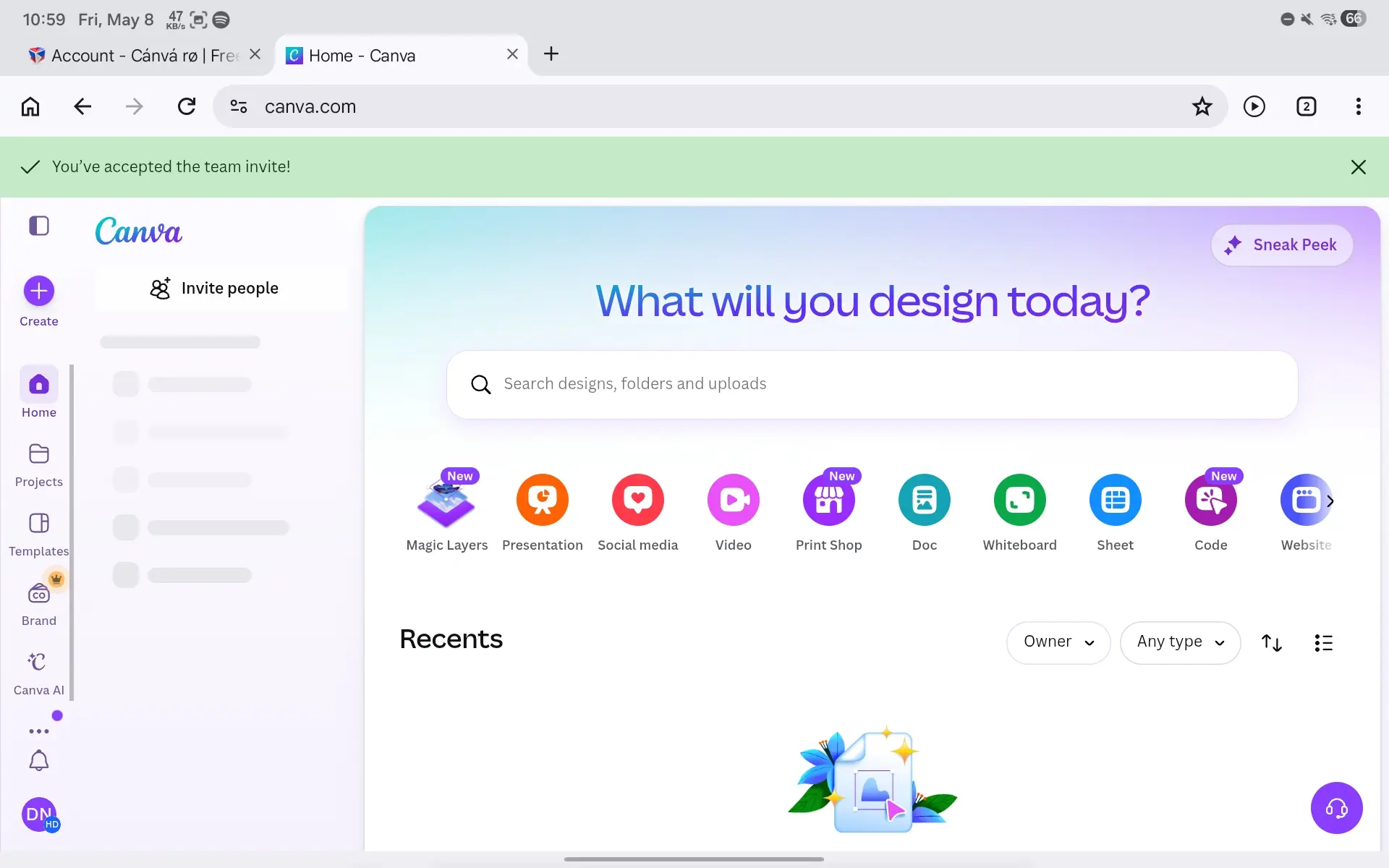Close the Account - Cánvá rø tab
This screenshot has width=1389, height=868.
[x=255, y=54]
